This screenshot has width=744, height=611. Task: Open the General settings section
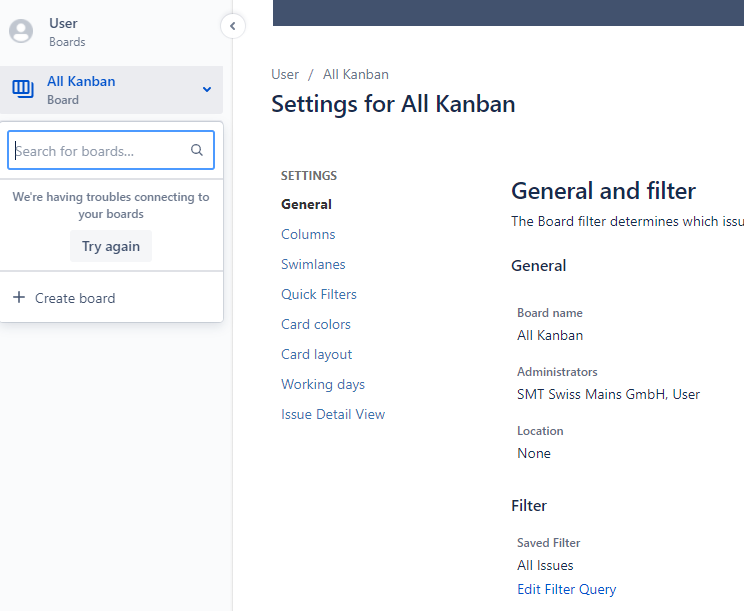(x=306, y=204)
